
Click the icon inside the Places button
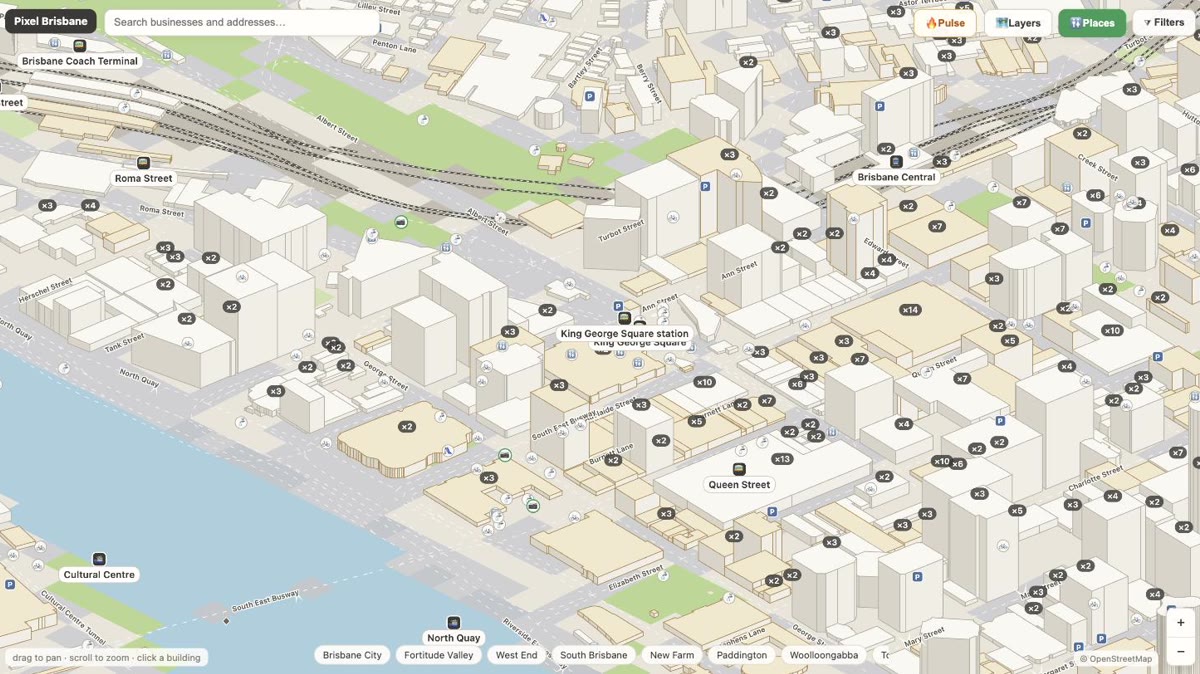pyautogui.click(x=1075, y=23)
